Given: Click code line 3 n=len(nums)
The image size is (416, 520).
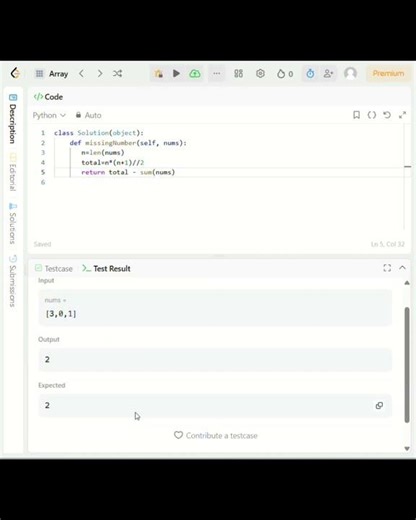Looking at the screenshot, I should 103,153.
